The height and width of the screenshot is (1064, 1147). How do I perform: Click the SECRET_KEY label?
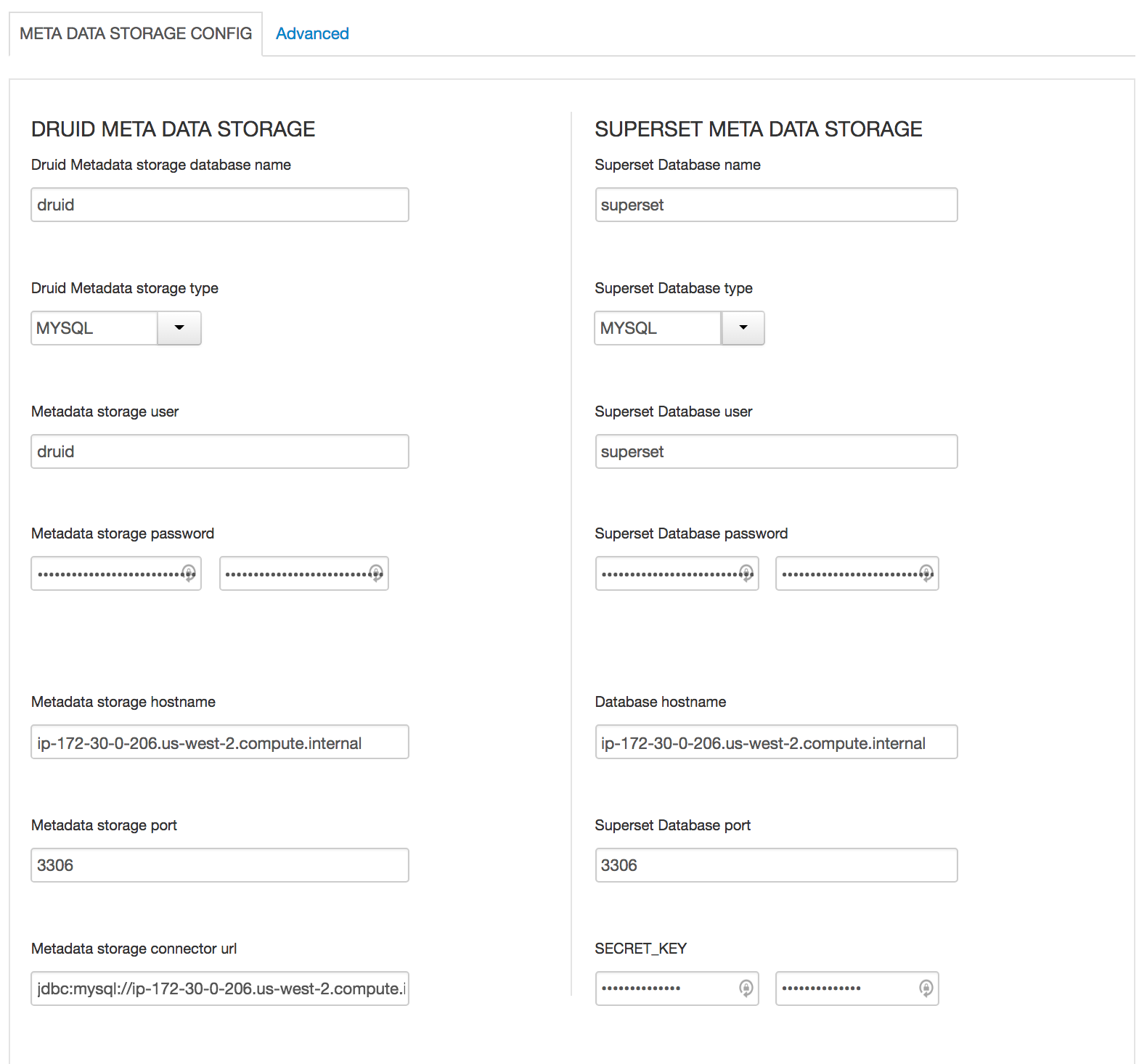[x=641, y=949]
